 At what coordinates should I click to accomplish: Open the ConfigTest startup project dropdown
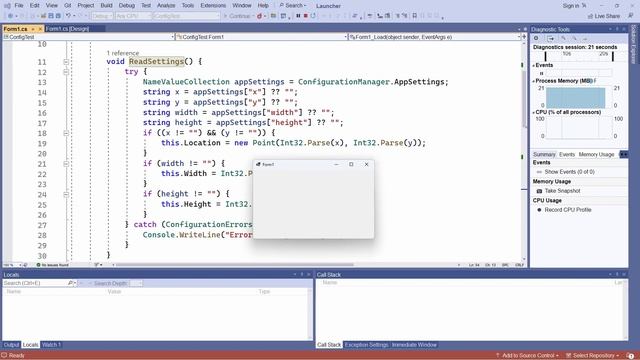[x=186, y=16]
